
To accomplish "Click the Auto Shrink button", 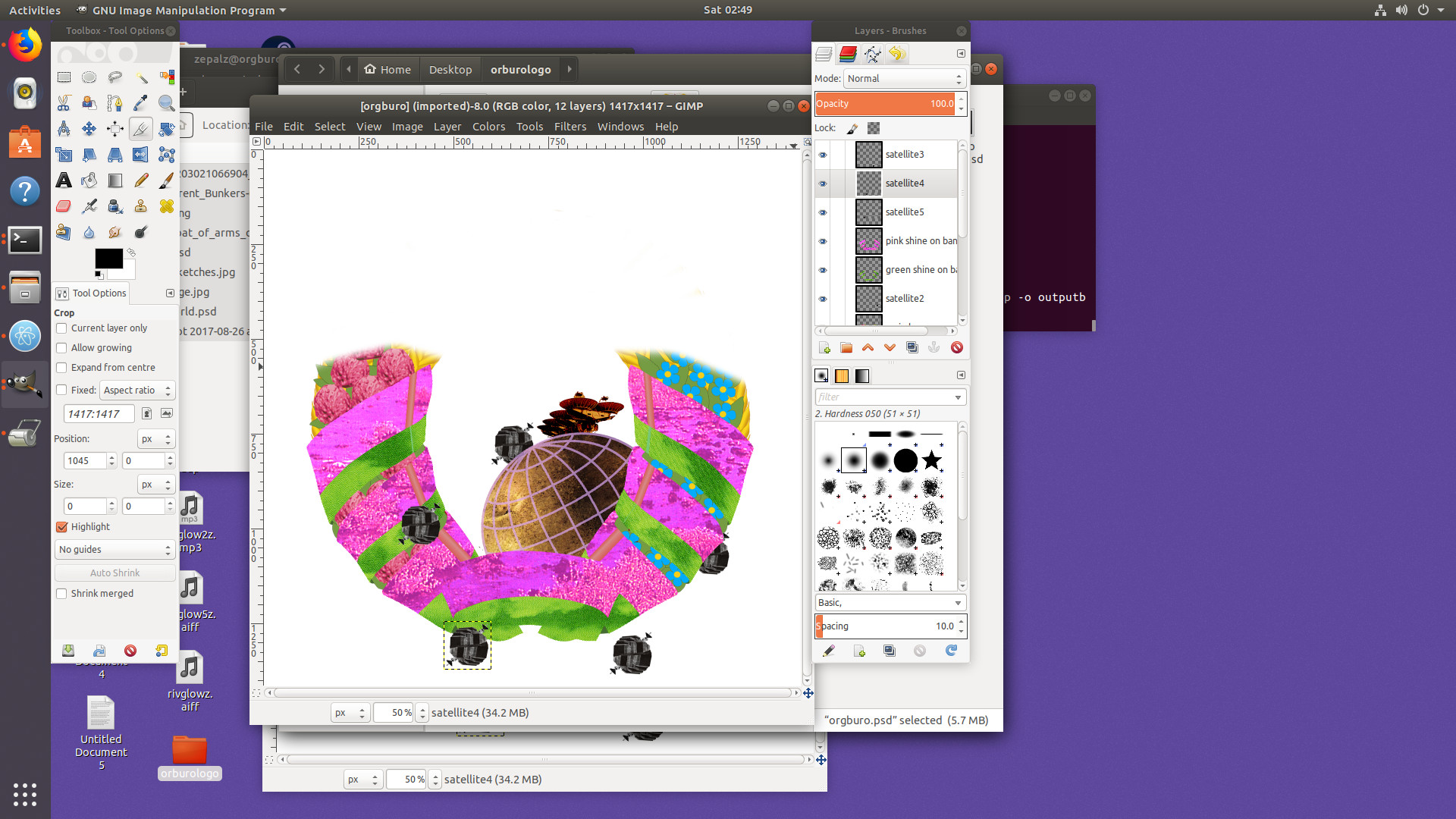I will point(115,573).
